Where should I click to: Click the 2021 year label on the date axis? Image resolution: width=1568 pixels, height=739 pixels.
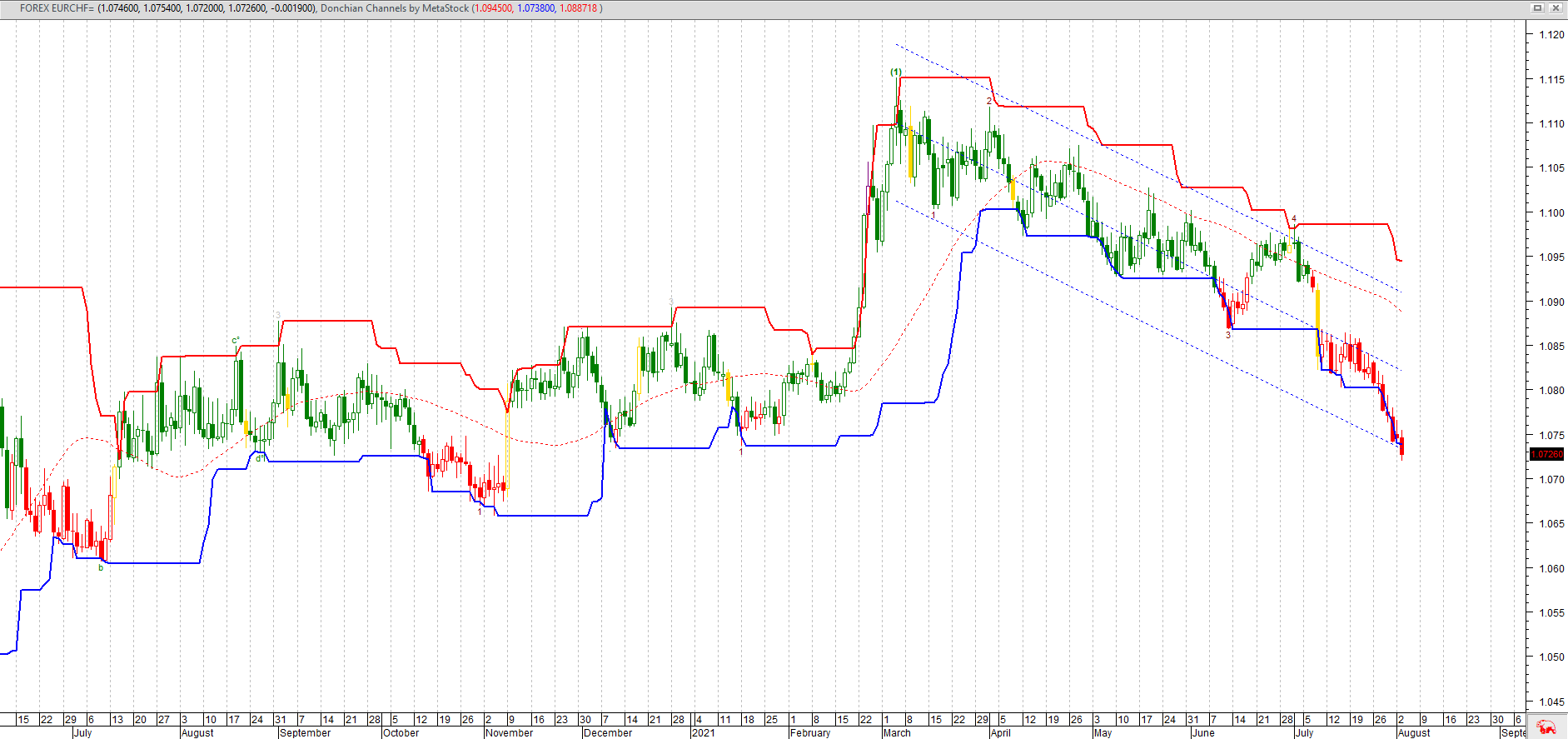[x=703, y=733]
